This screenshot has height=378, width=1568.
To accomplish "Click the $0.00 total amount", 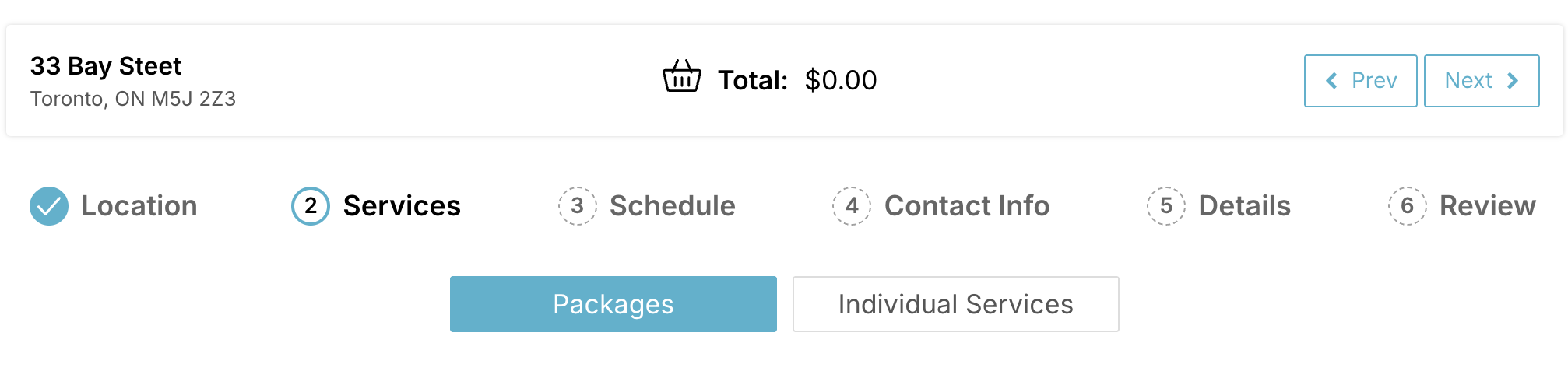I will point(841,80).
